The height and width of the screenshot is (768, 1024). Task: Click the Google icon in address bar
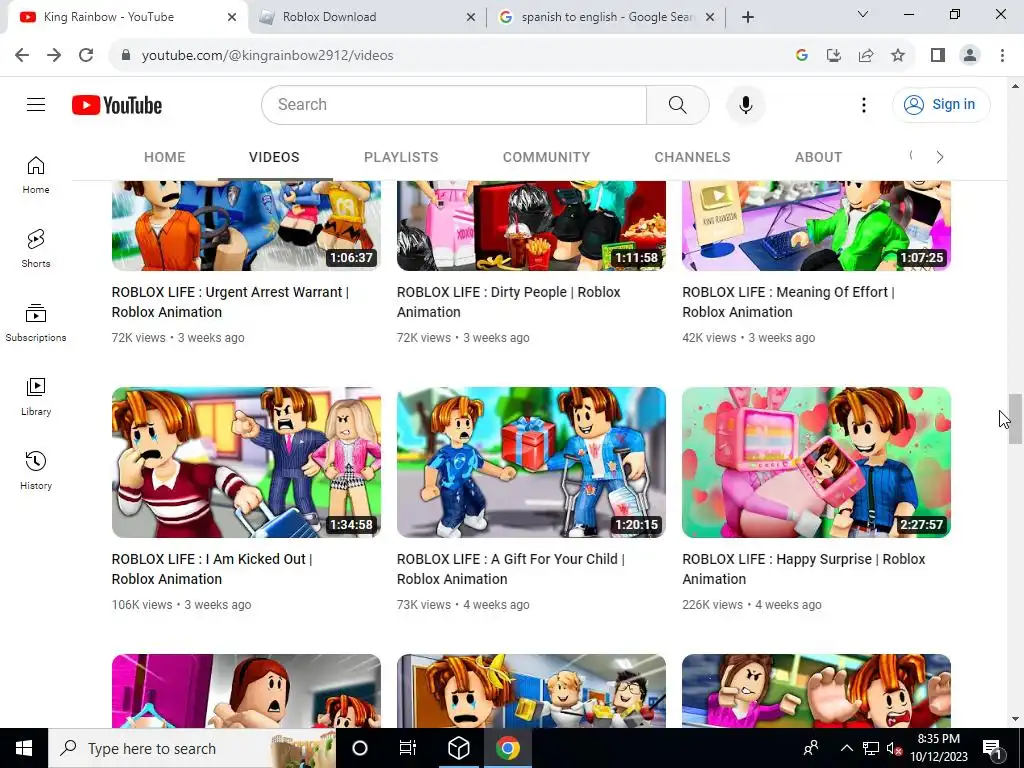pos(802,56)
